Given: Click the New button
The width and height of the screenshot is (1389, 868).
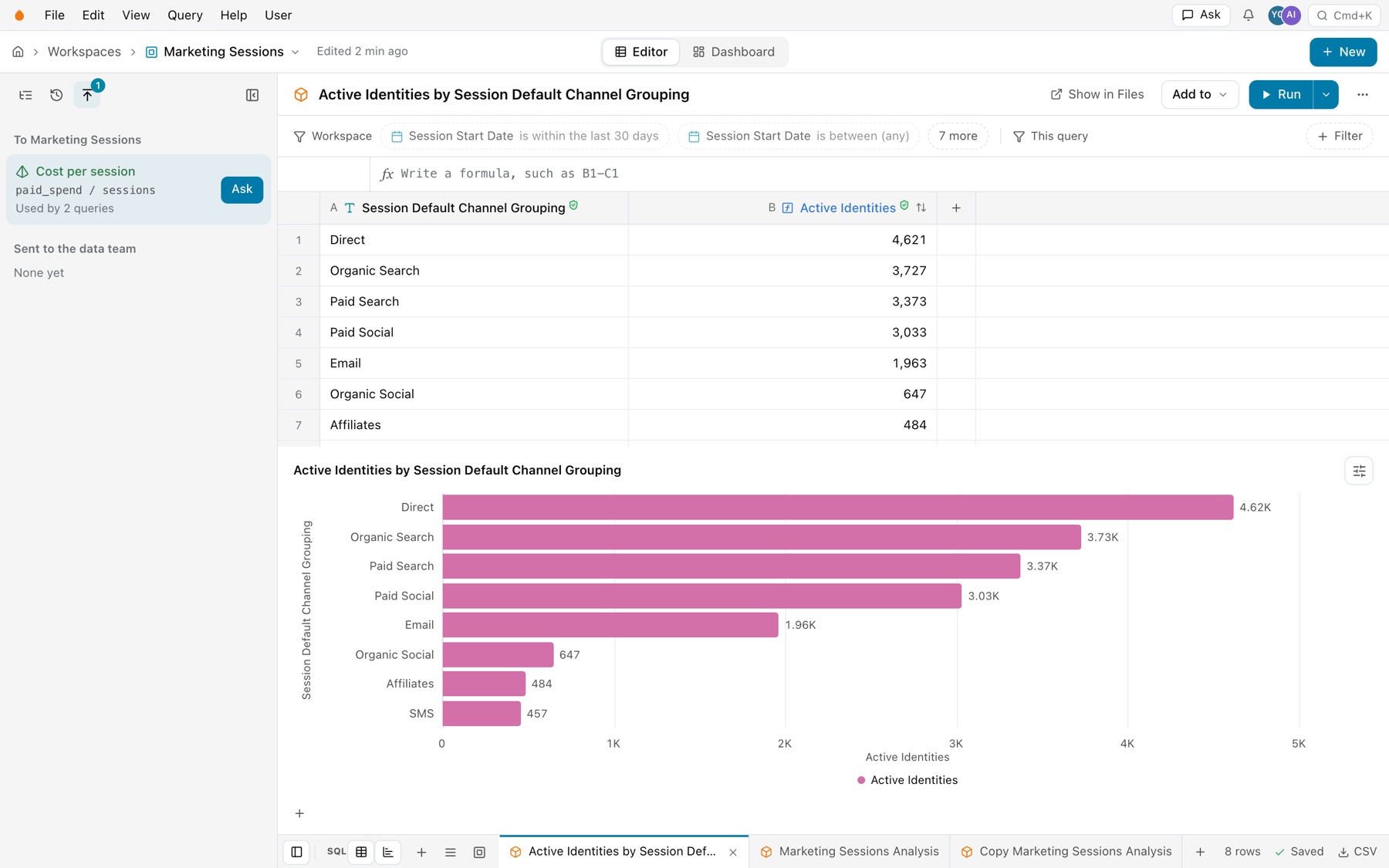Looking at the screenshot, I should [x=1343, y=52].
